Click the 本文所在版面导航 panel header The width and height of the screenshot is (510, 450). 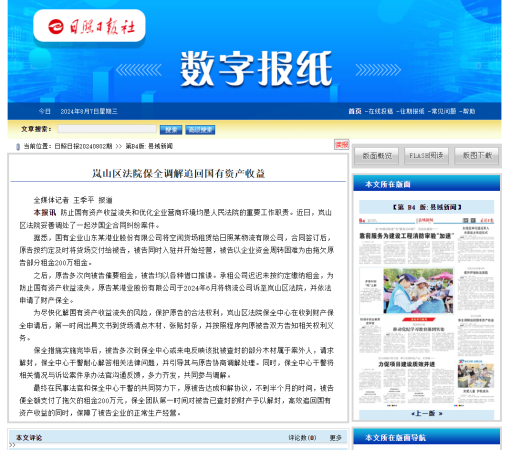point(427,437)
